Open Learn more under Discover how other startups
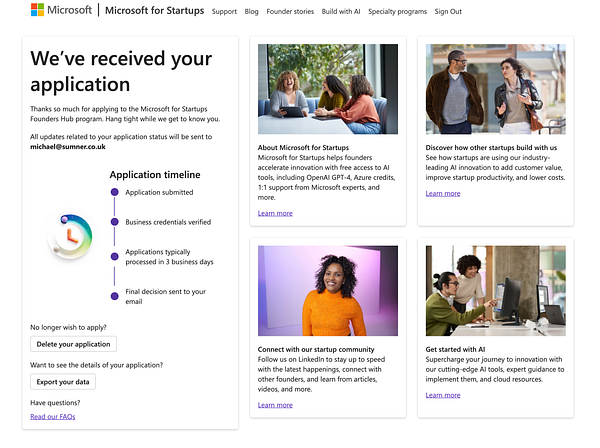 tap(443, 193)
